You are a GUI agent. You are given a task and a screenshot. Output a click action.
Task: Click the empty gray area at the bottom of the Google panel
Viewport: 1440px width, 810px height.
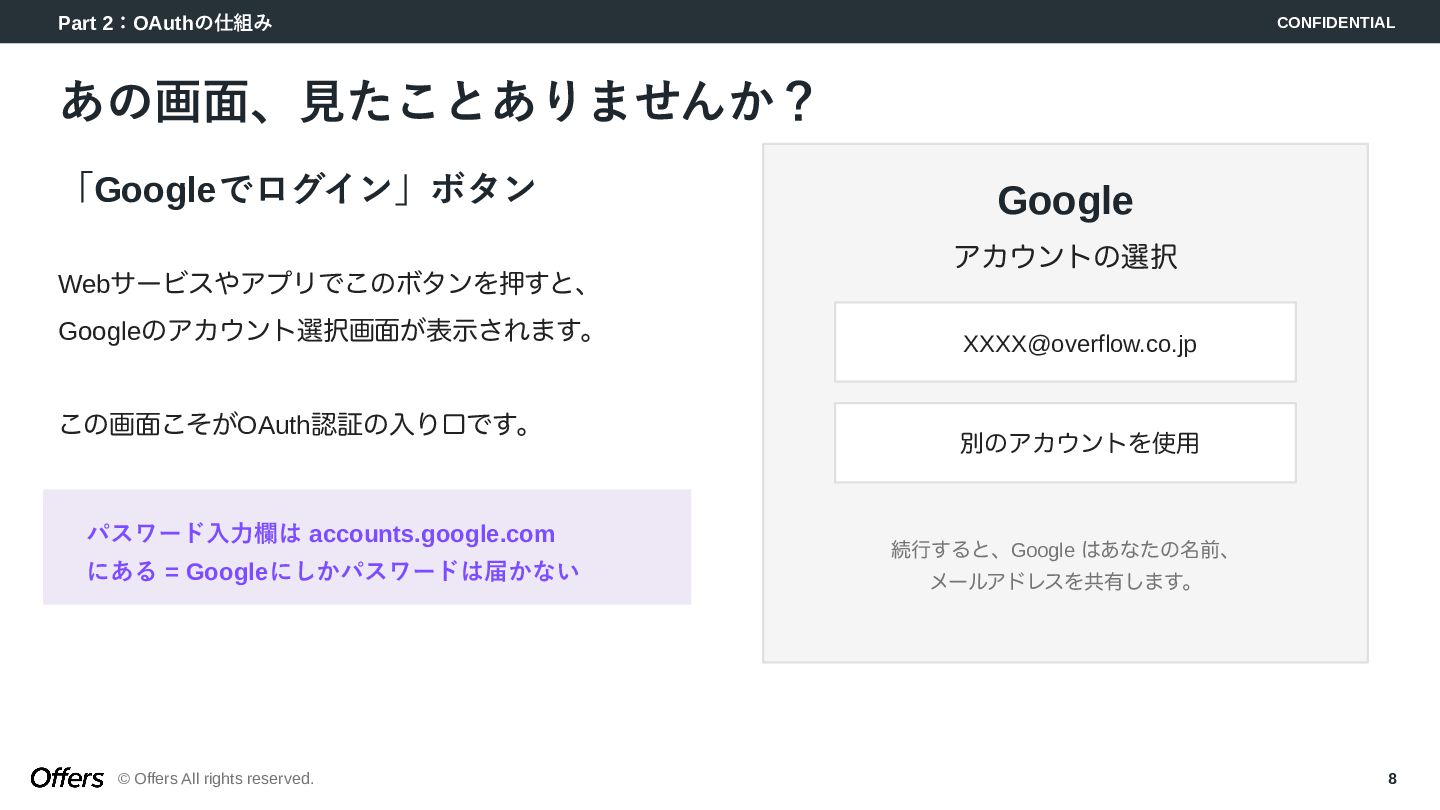click(x=1065, y=630)
